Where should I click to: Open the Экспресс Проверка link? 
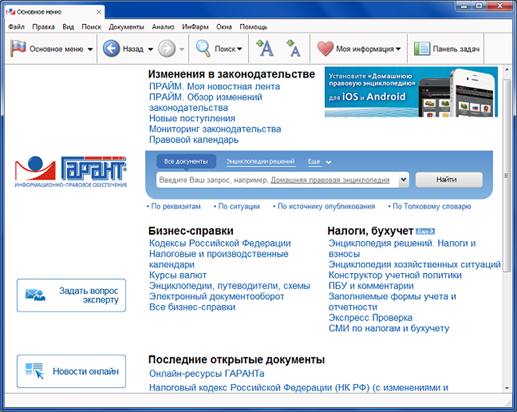370,317
